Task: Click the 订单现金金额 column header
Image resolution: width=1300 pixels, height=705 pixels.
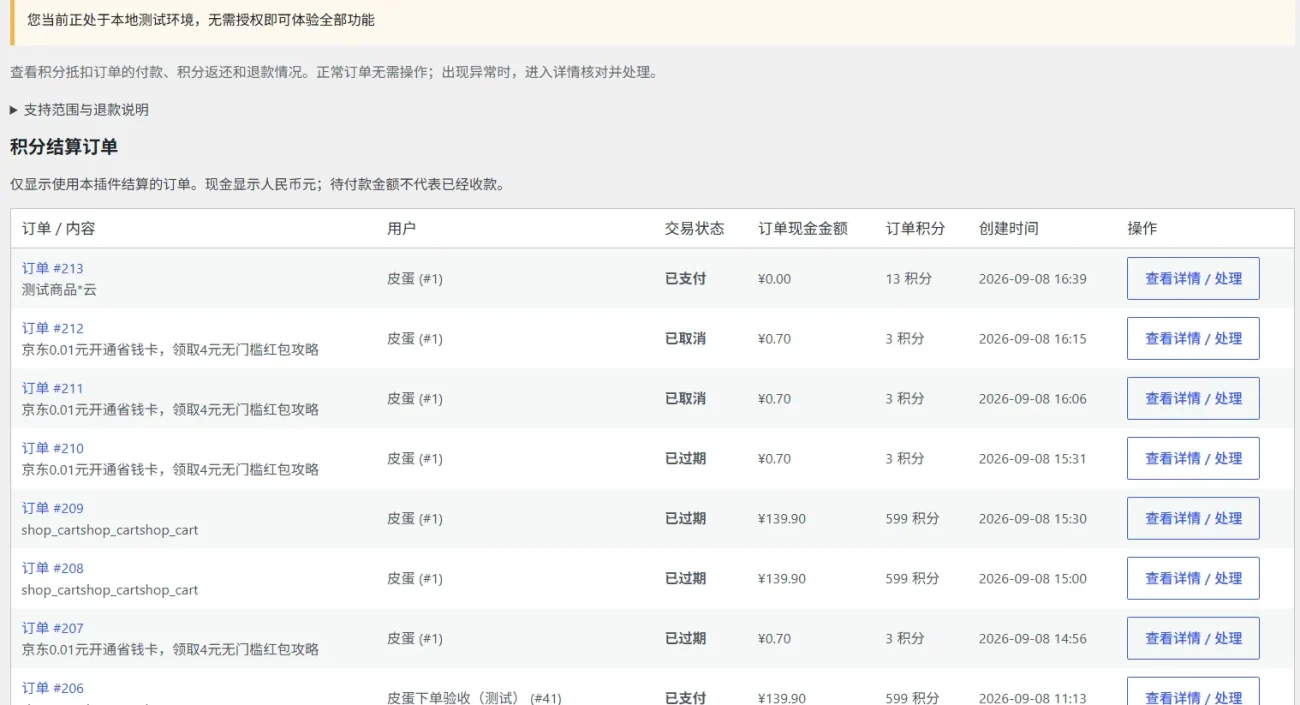Action: point(803,229)
